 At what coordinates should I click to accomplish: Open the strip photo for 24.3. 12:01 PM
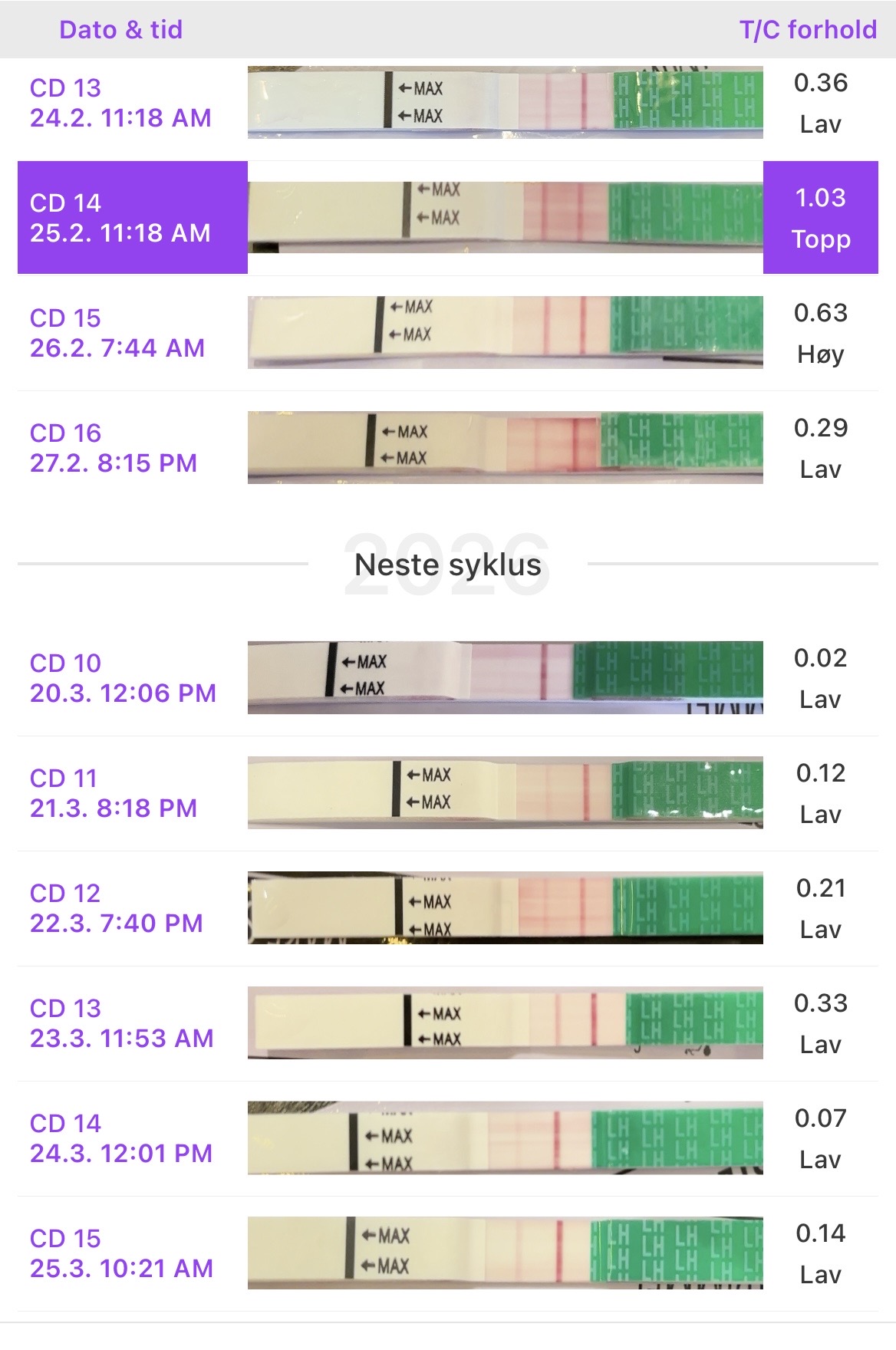(x=505, y=1138)
